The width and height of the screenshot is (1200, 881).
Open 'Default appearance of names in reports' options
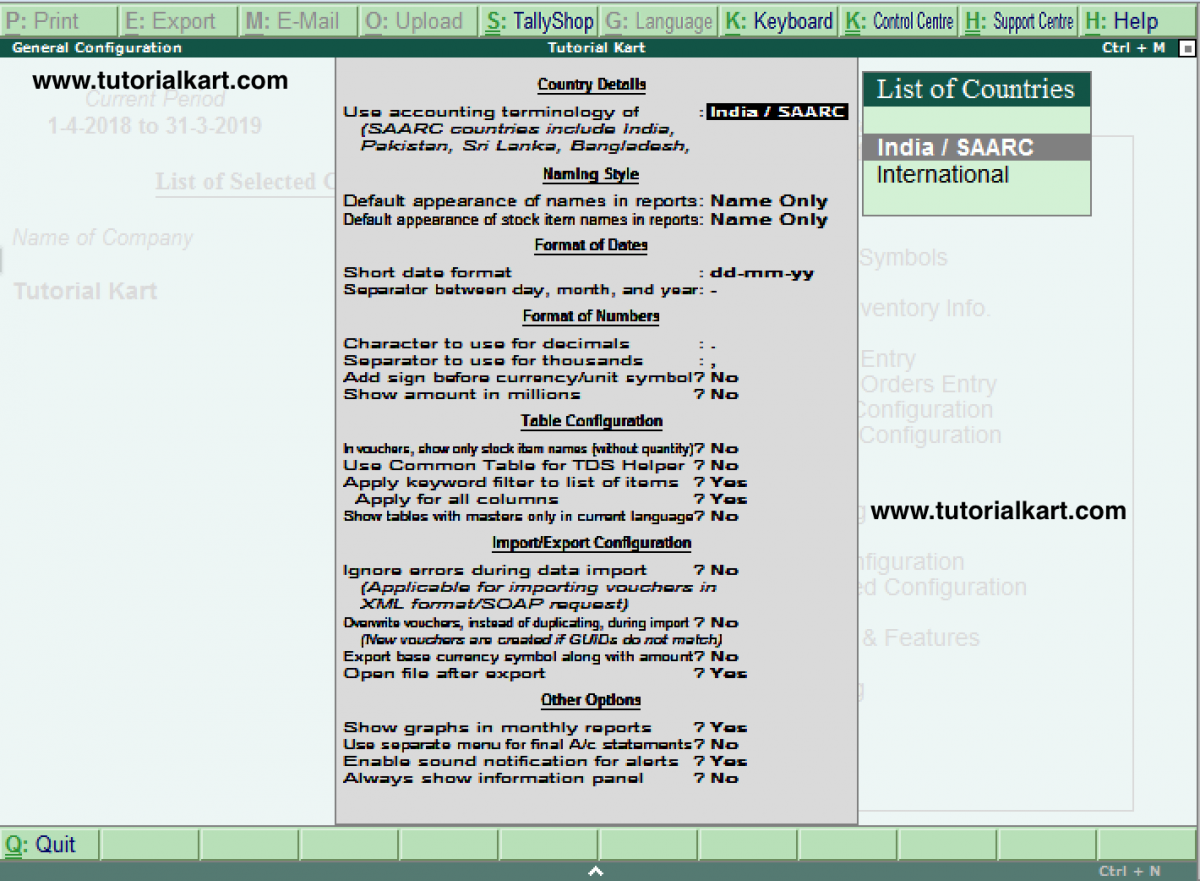point(768,201)
